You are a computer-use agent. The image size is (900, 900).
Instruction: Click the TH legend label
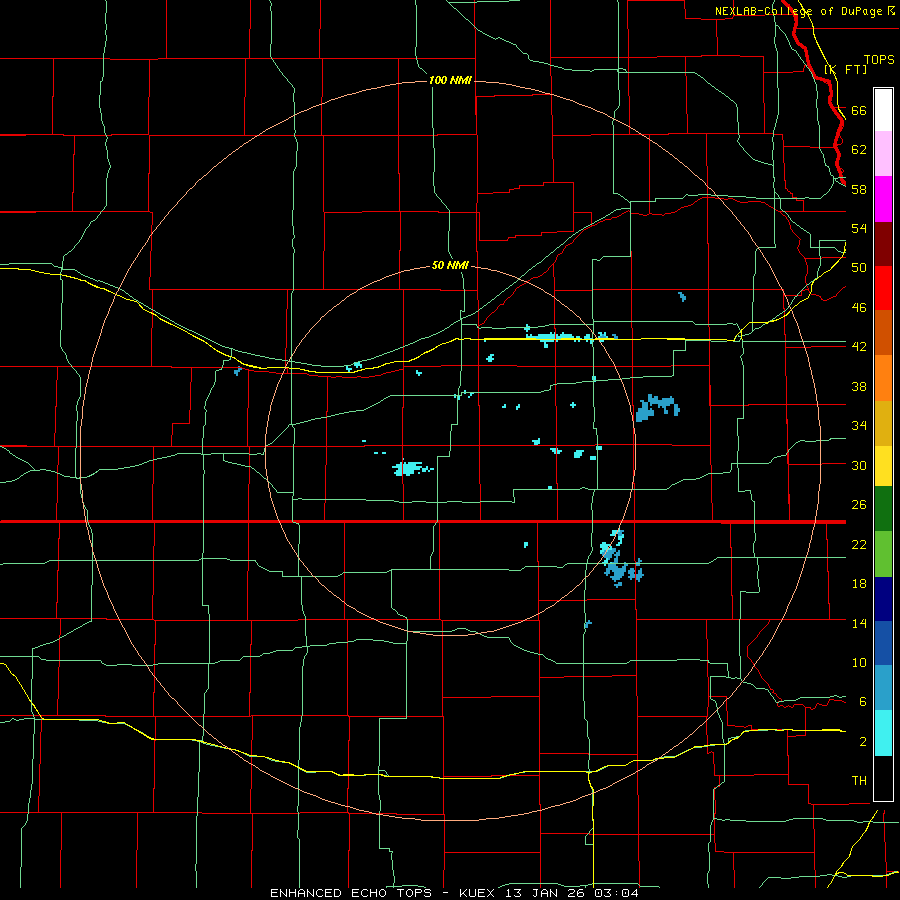click(x=859, y=780)
